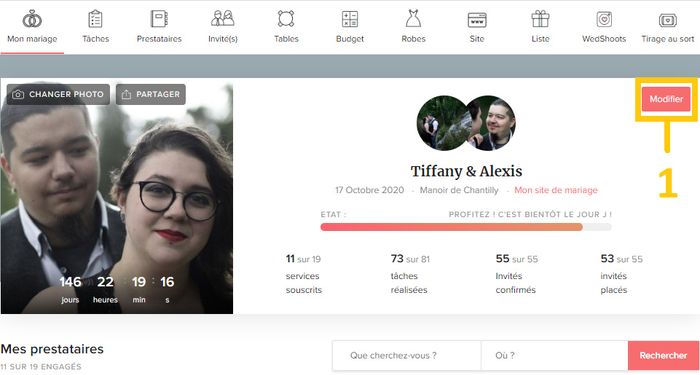Click the 11 sur 19 services souscrits stat
The height and width of the screenshot is (375, 700).
(304, 274)
